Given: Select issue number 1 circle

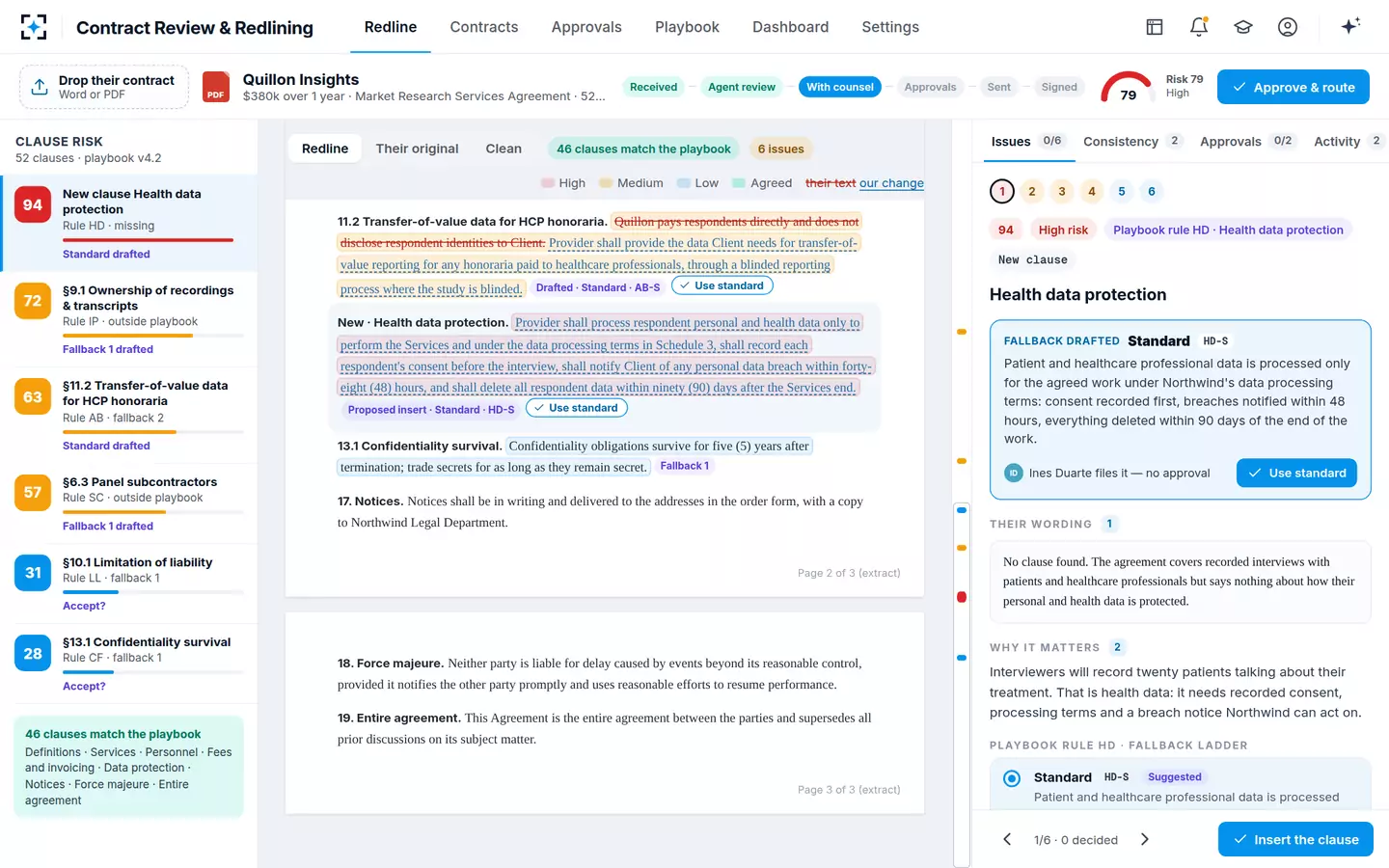Looking at the screenshot, I should coord(1002,191).
